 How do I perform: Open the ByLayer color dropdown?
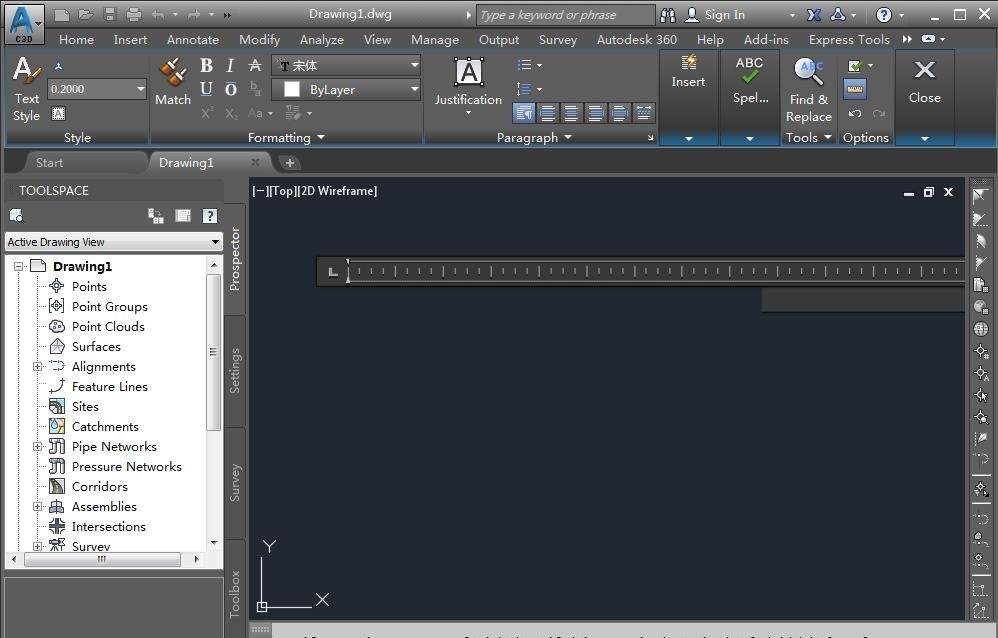click(x=414, y=89)
